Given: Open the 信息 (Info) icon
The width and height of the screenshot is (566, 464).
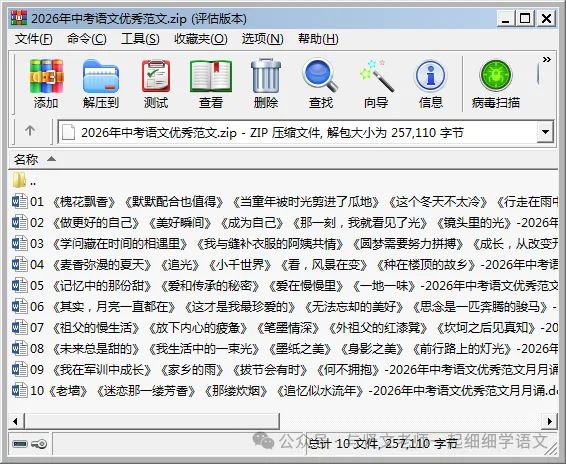Looking at the screenshot, I should [x=430, y=76].
